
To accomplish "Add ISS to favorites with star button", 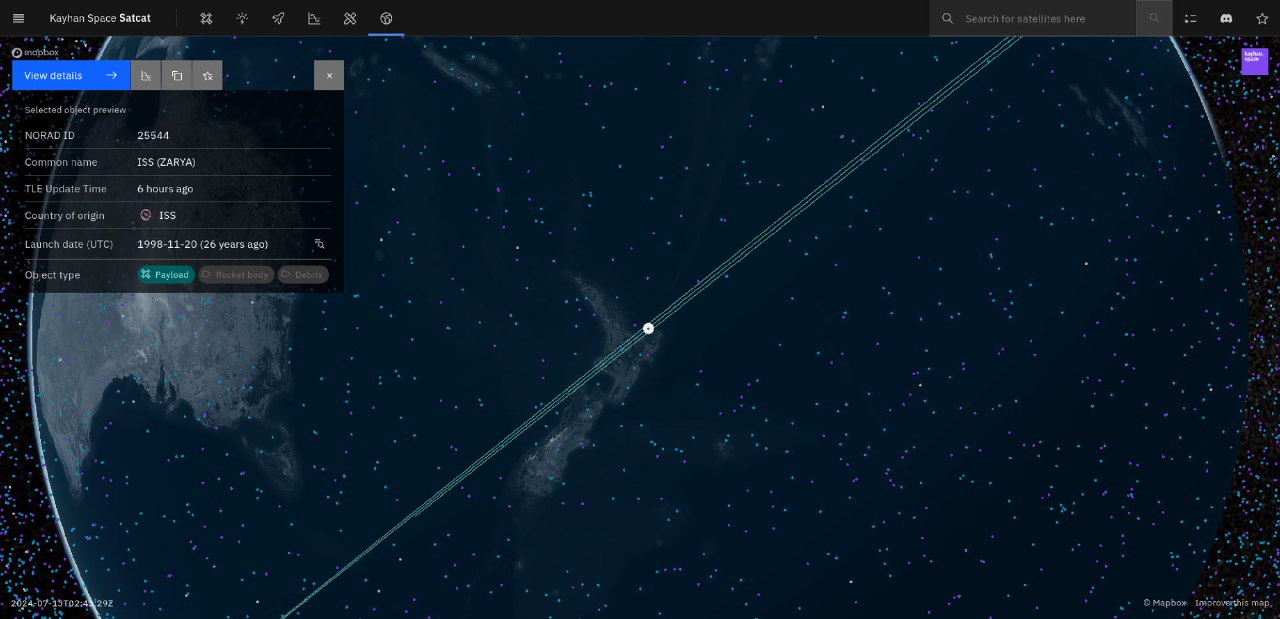I will click(207, 75).
